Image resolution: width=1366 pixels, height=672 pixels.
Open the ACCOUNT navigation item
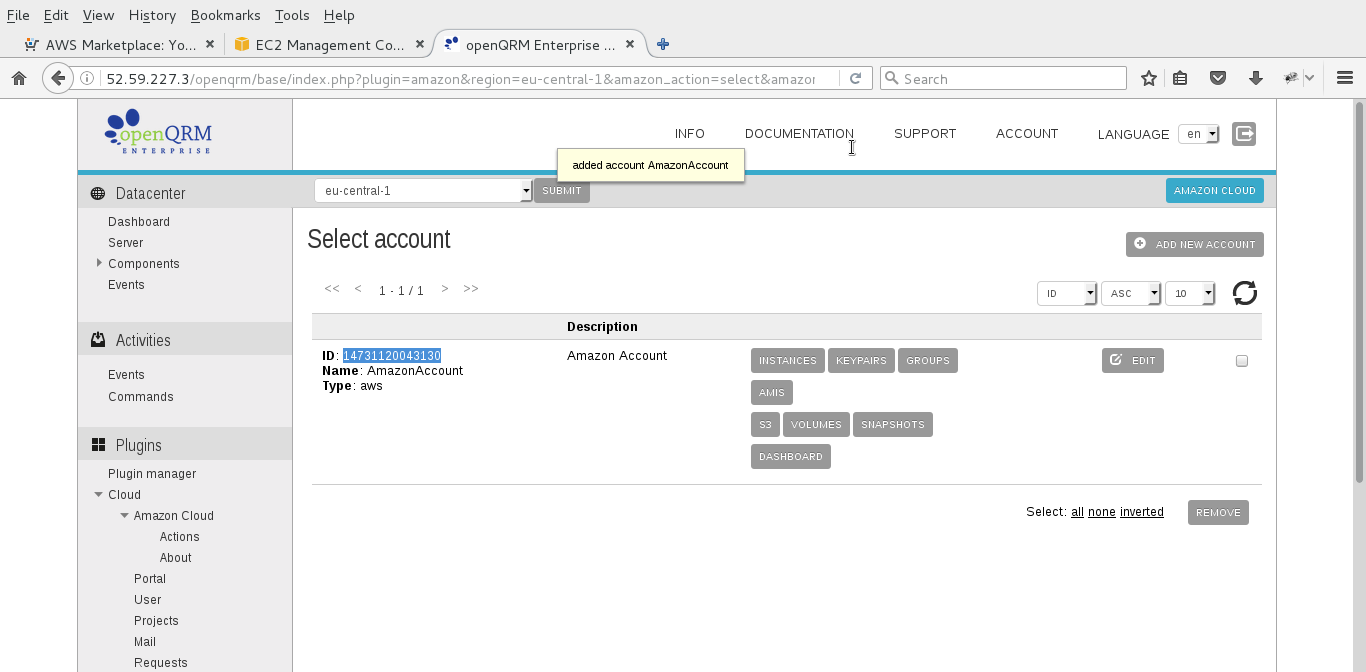(x=1027, y=133)
